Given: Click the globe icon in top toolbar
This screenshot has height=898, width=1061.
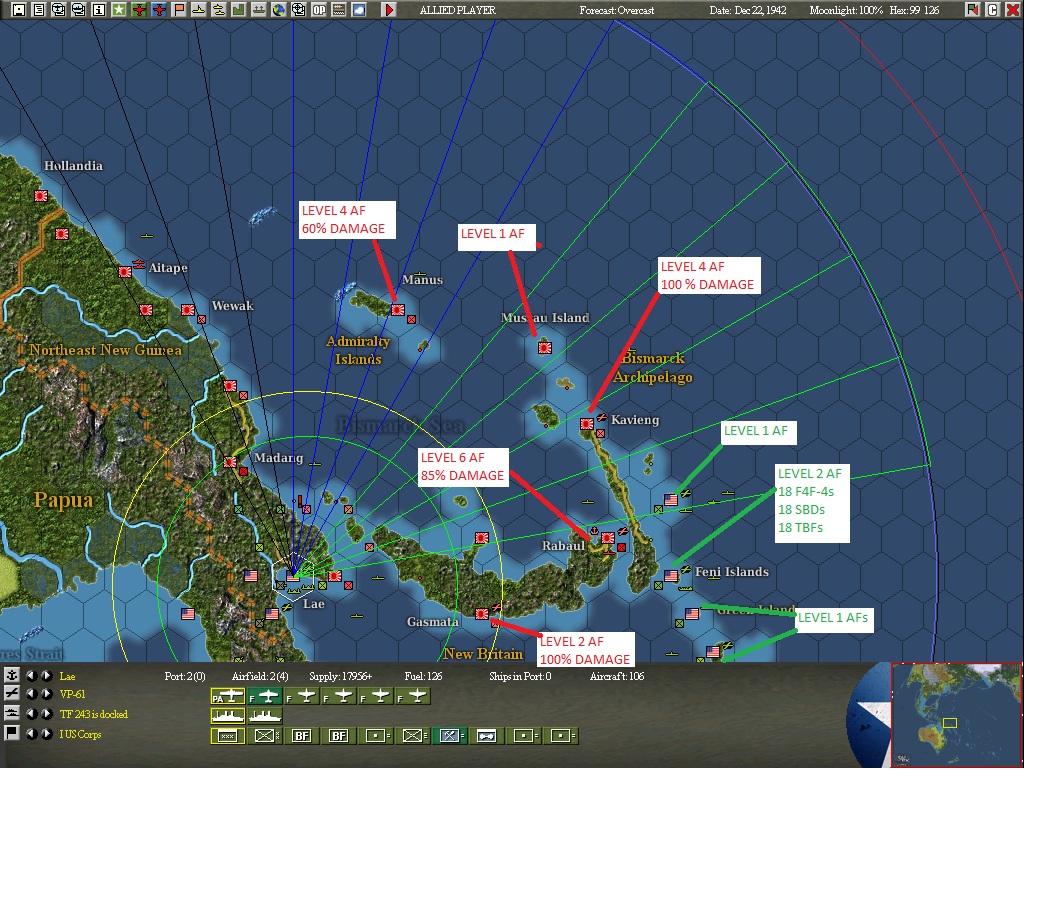Looking at the screenshot, I should point(279,9).
